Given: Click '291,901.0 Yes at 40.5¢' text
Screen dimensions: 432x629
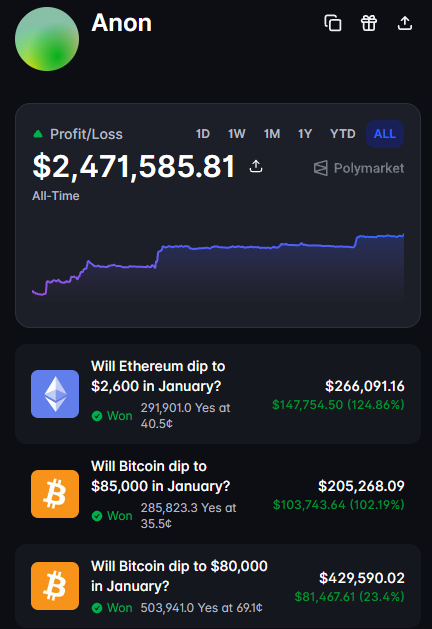Looking at the screenshot, I should pos(185,416).
